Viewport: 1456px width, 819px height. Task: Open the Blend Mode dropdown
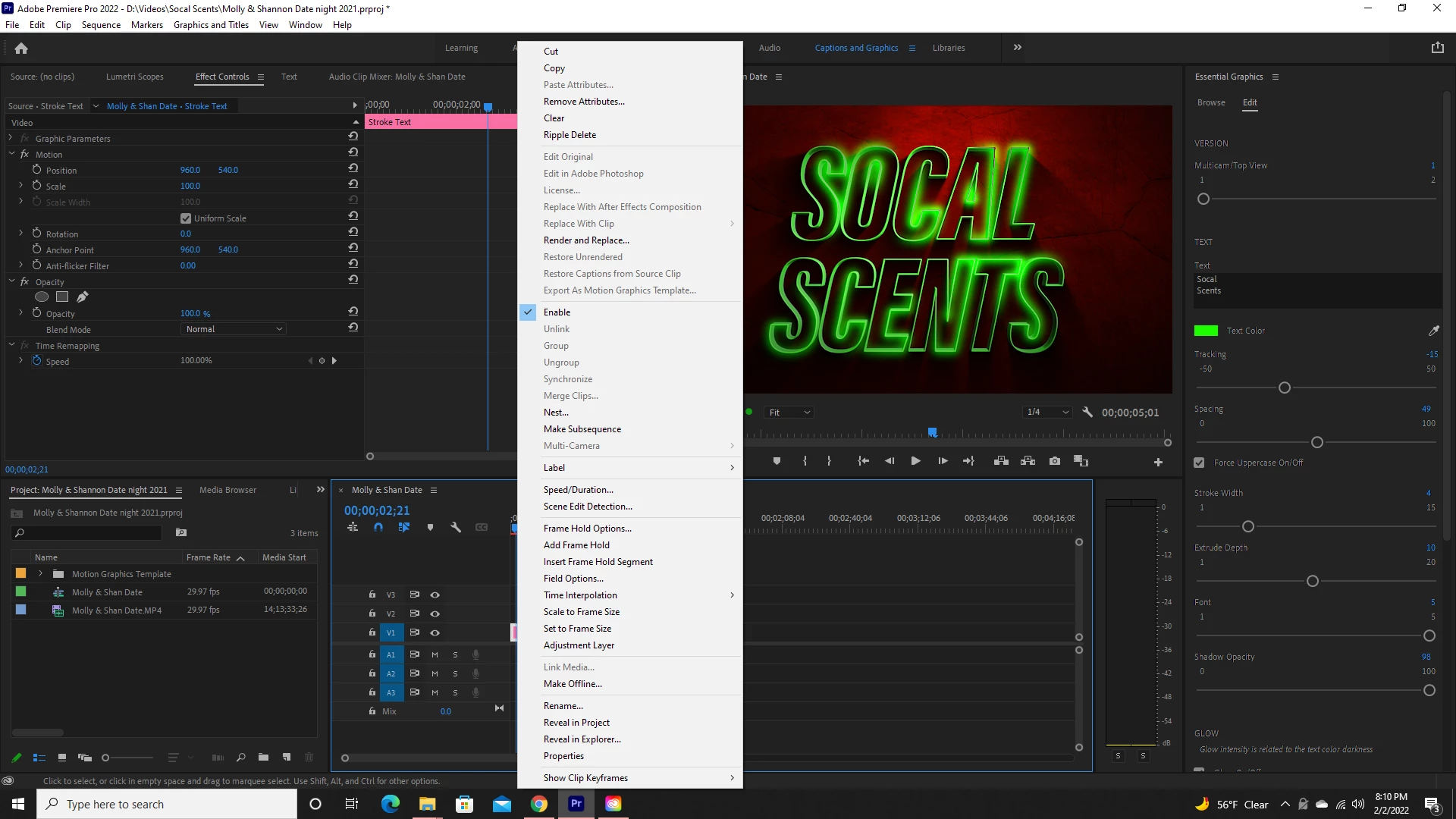point(234,329)
